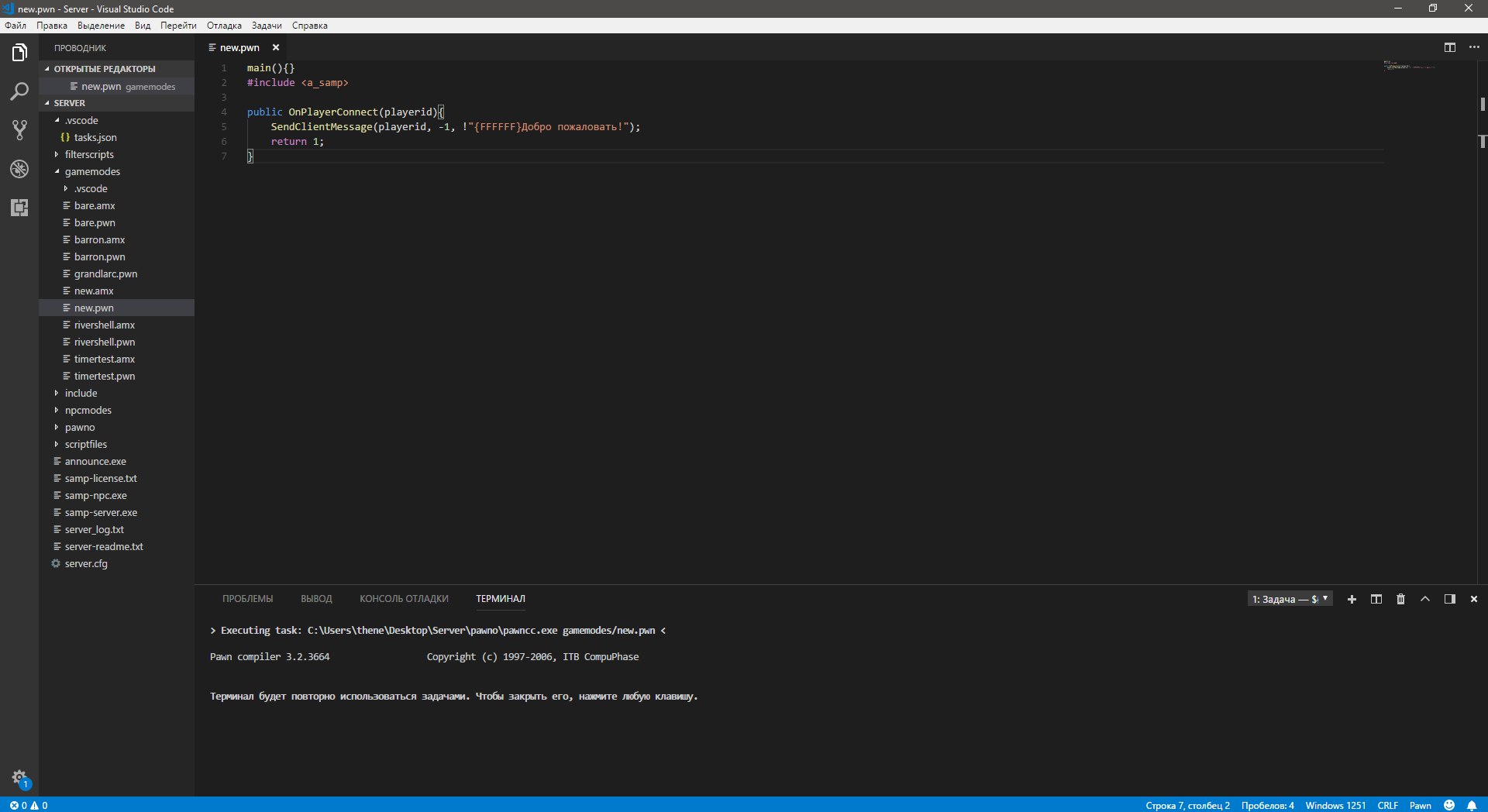Viewport: 1488px width, 812px height.
Task: Kill the terminal with trash icon
Action: tap(1400, 599)
